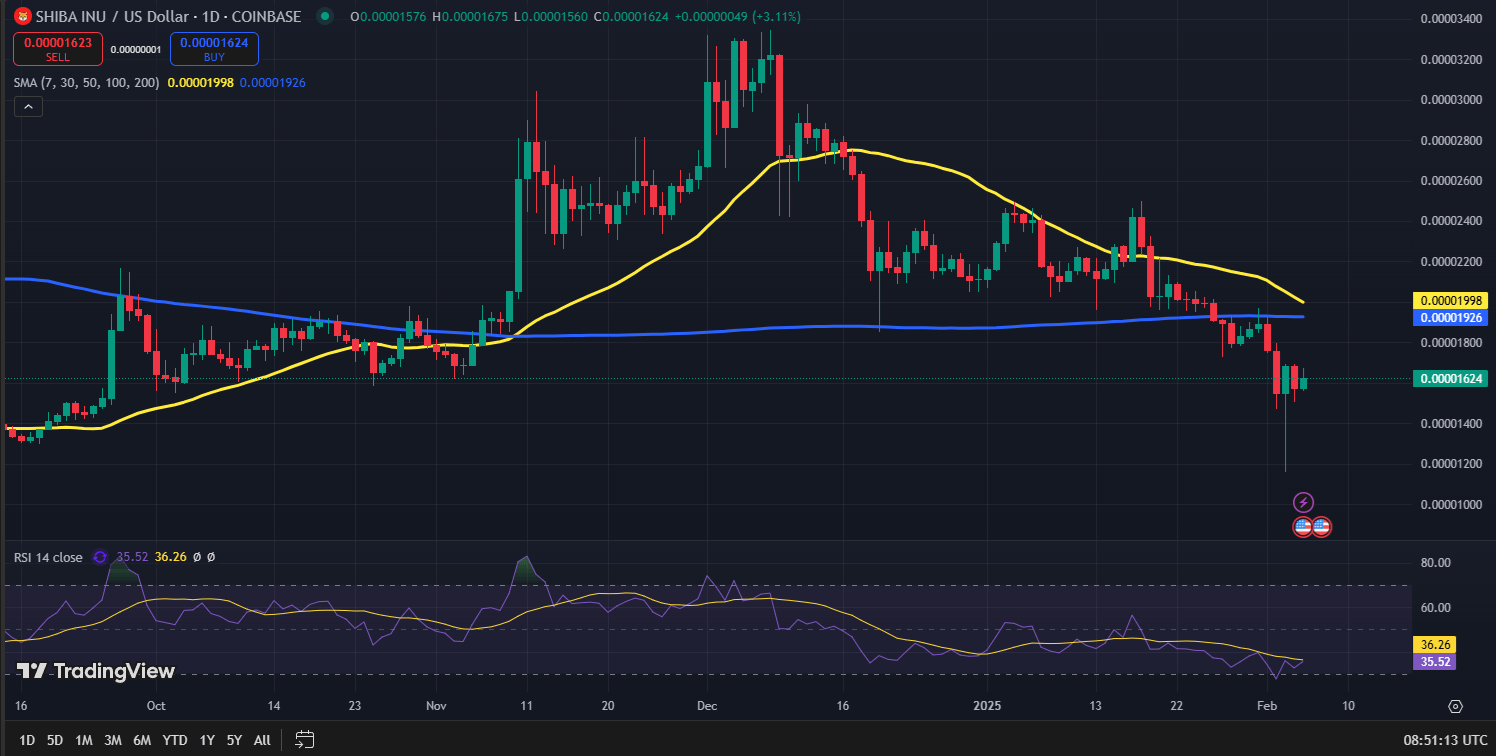Click the 80.00 RSI axis tick
Viewport: 1496px width, 756px height.
click(x=1435, y=563)
